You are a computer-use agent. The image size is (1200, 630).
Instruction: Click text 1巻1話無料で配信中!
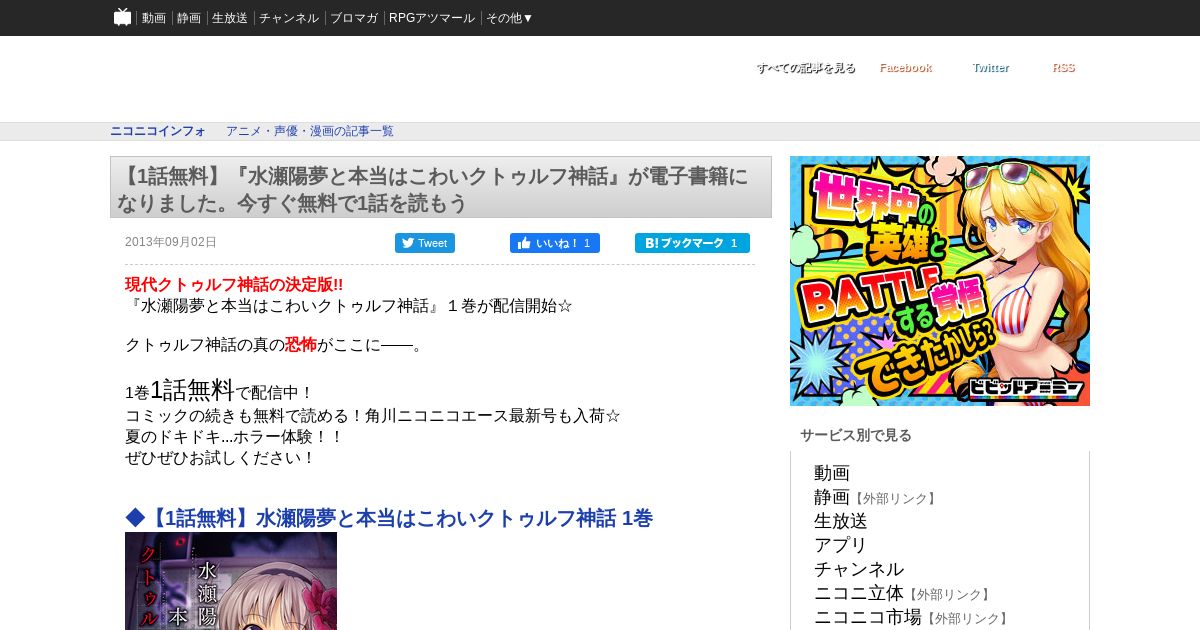click(x=219, y=391)
